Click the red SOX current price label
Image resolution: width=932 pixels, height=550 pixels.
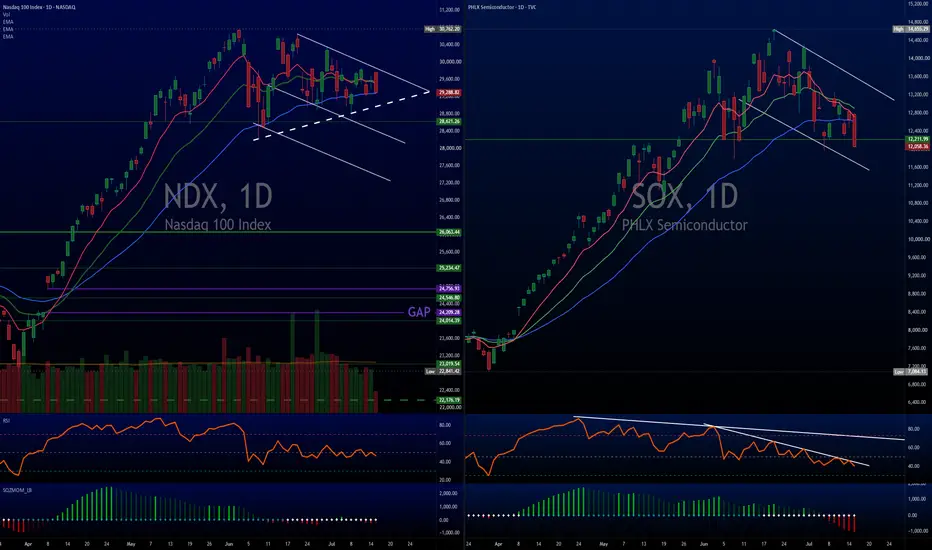point(917,146)
